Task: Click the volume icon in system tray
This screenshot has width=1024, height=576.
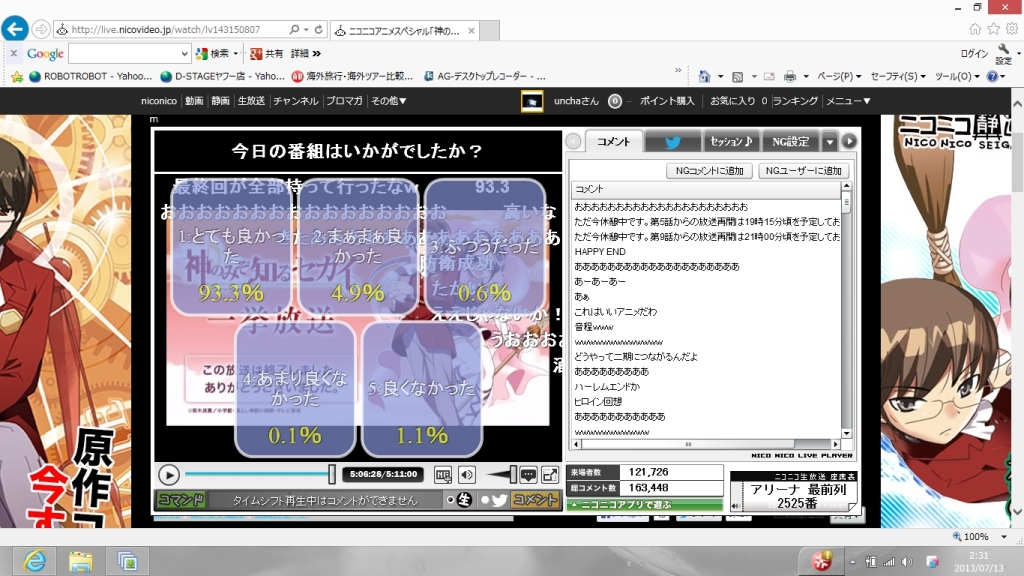Action: click(x=907, y=562)
